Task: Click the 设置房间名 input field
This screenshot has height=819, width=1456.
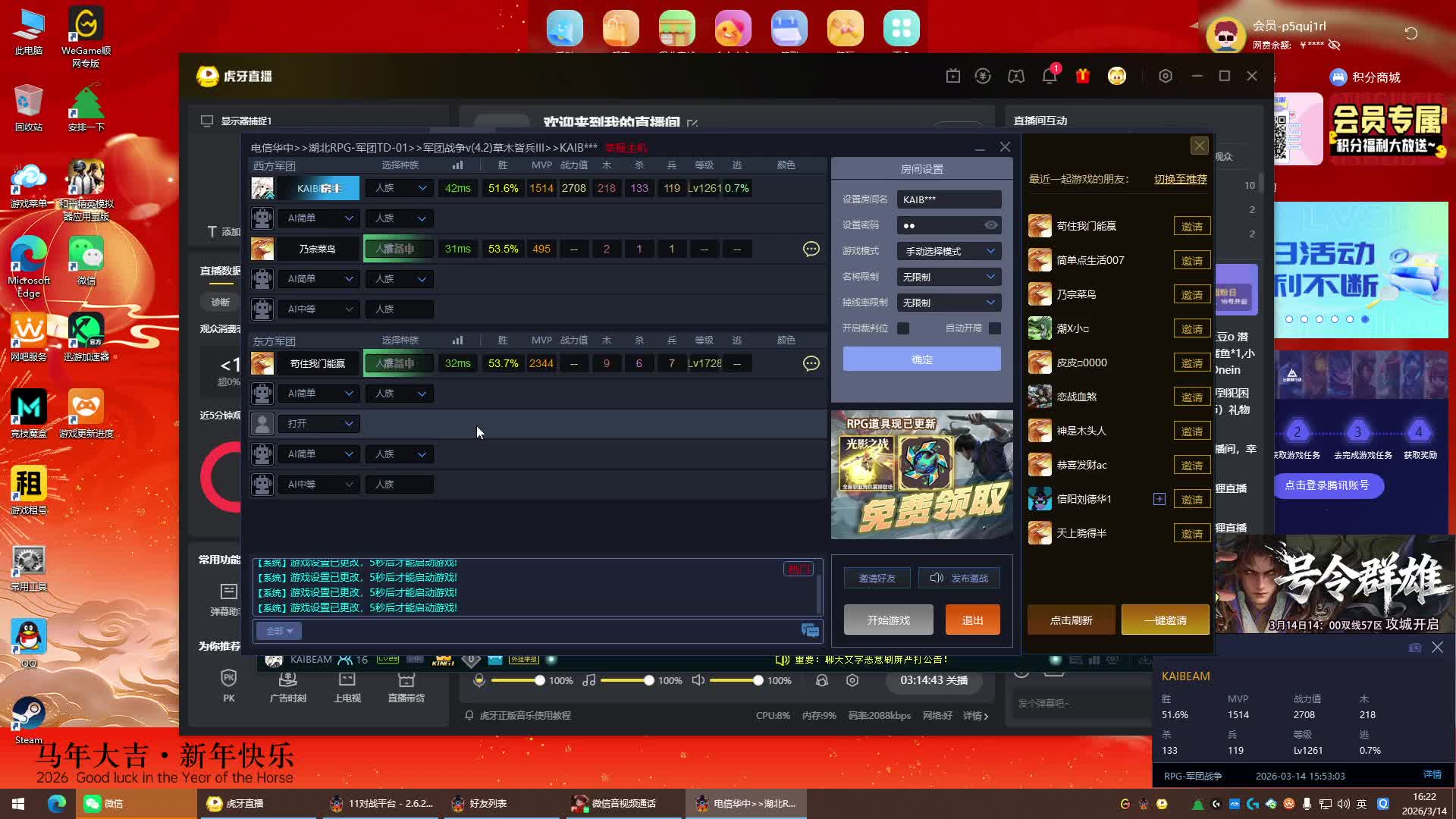Action: coord(949,199)
